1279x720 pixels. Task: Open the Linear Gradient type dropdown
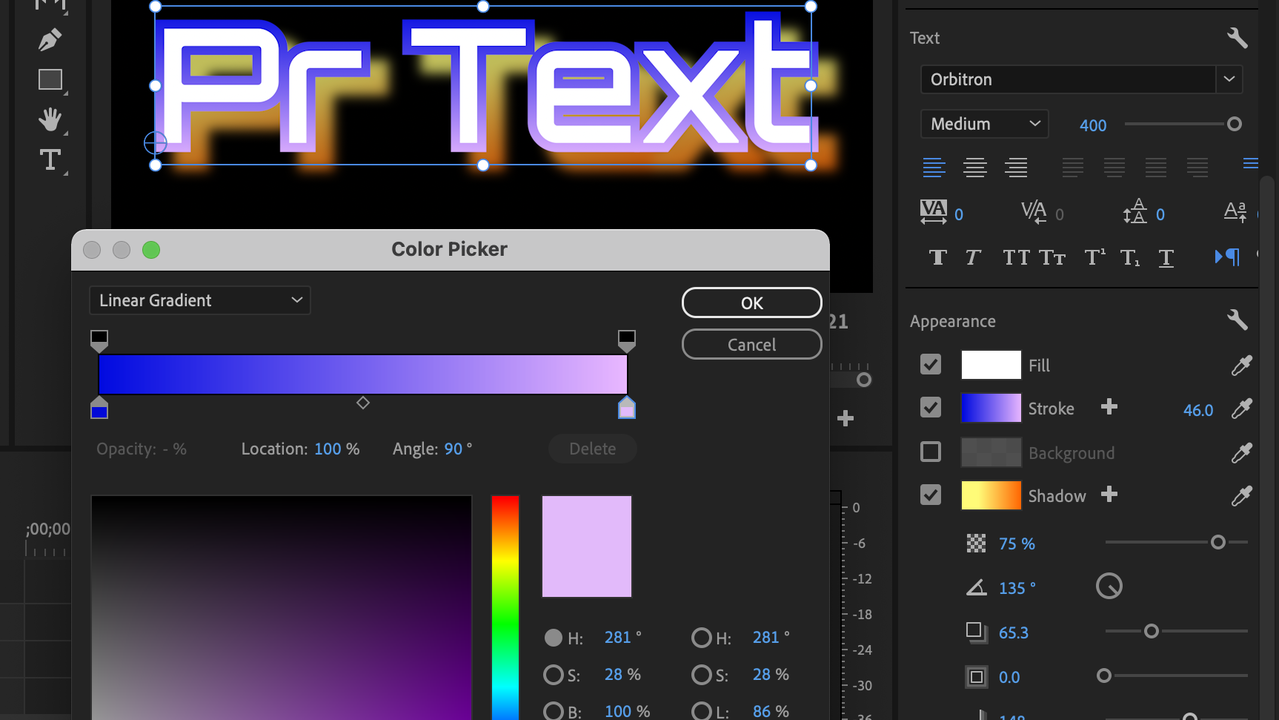(x=200, y=300)
